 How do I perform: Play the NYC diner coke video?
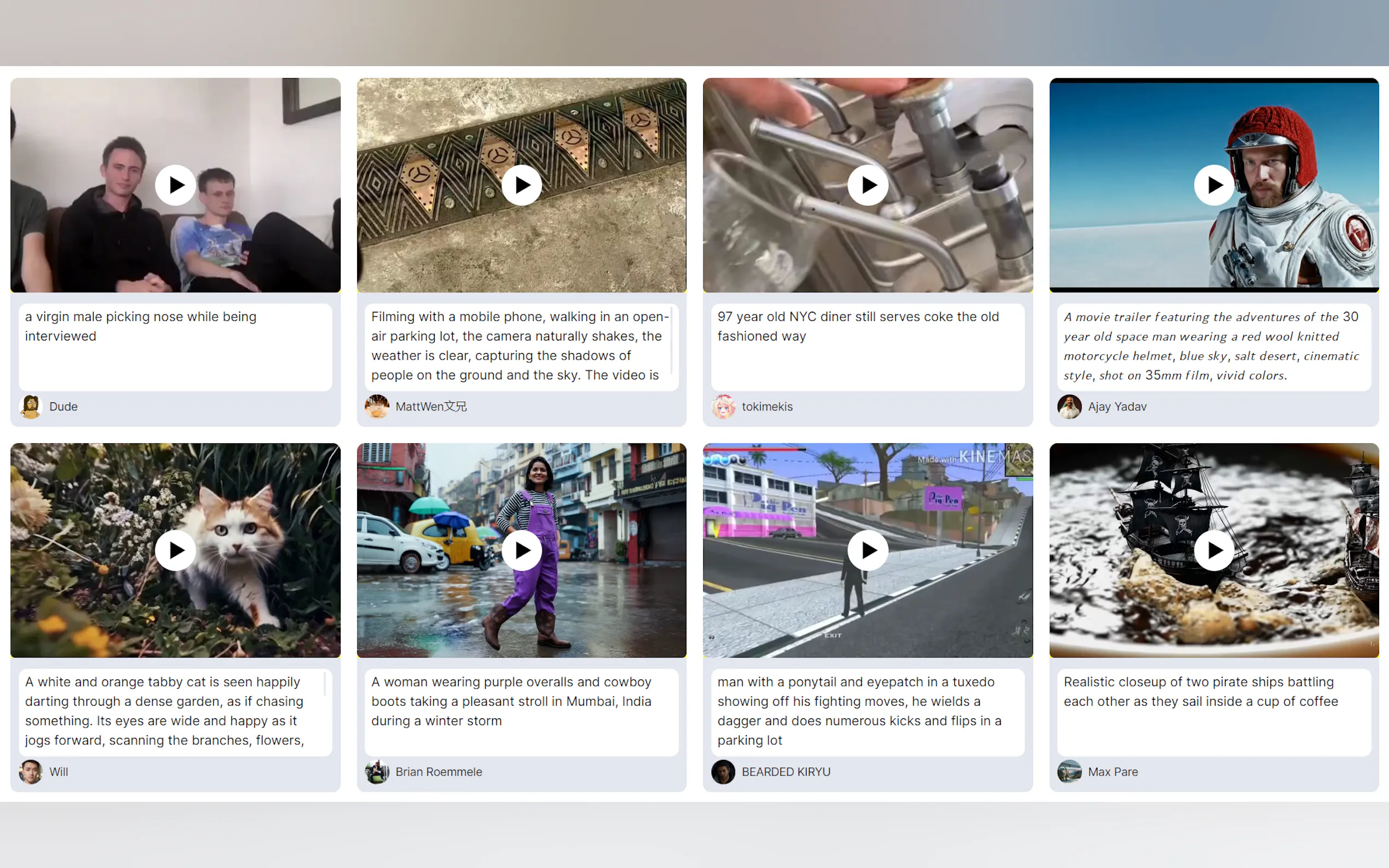point(868,185)
